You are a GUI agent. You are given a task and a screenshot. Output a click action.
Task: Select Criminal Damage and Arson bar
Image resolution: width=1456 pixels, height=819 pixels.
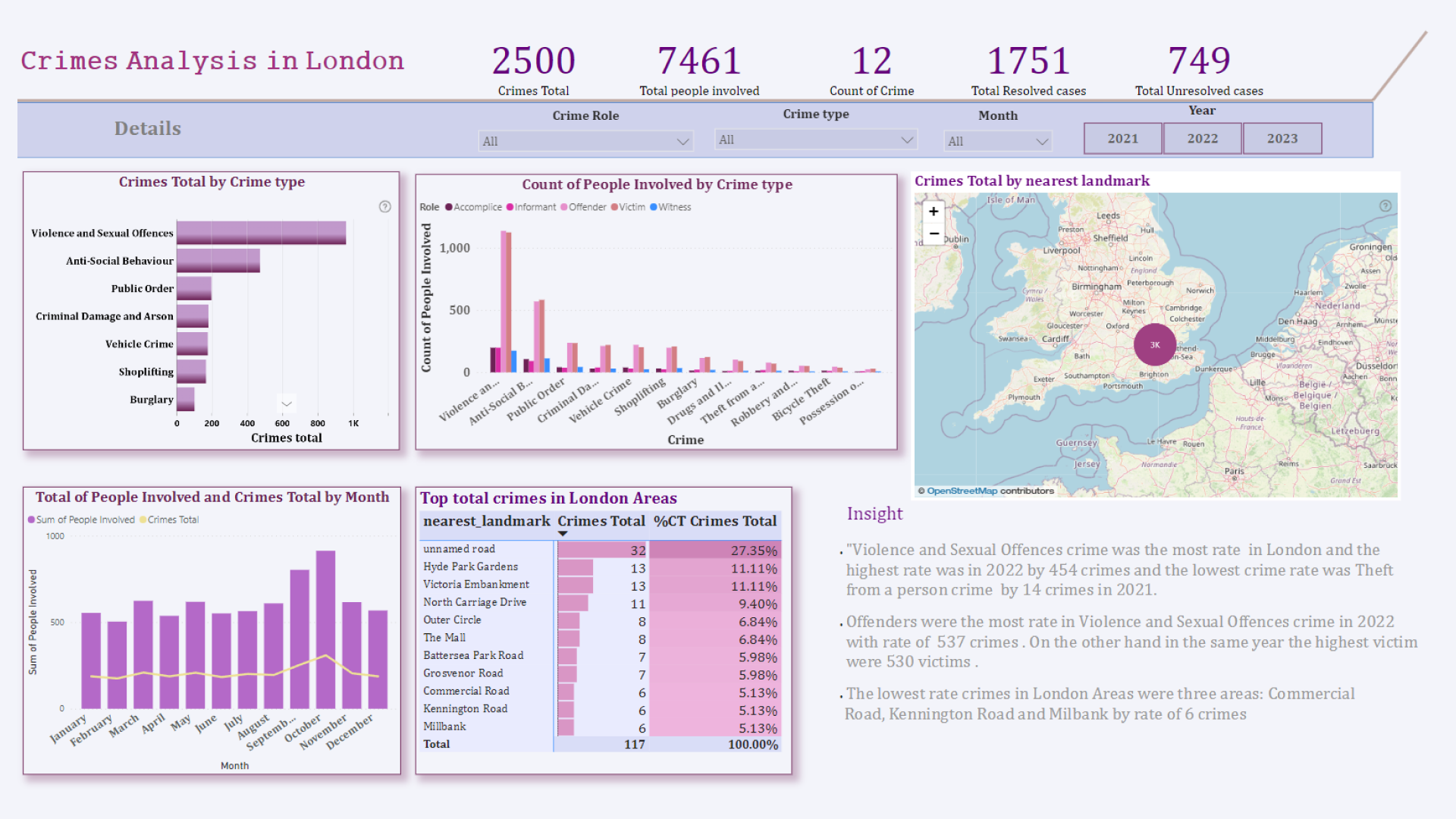point(193,316)
